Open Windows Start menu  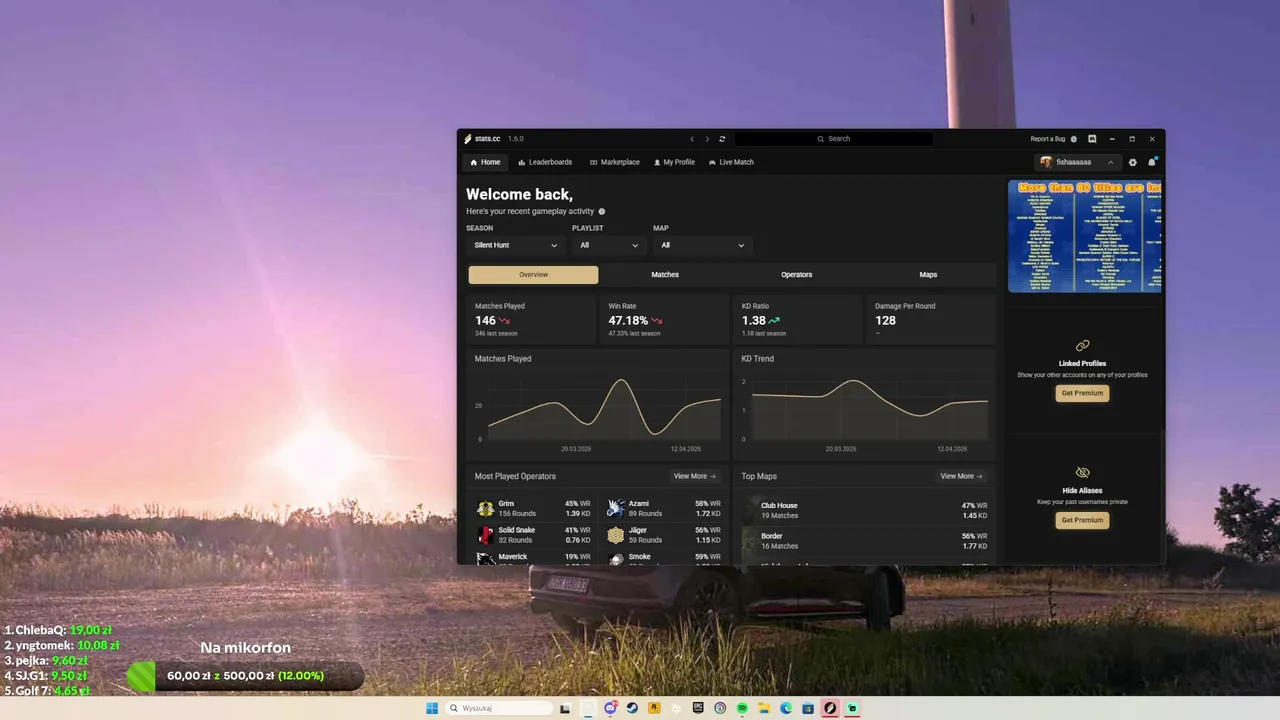(432, 708)
